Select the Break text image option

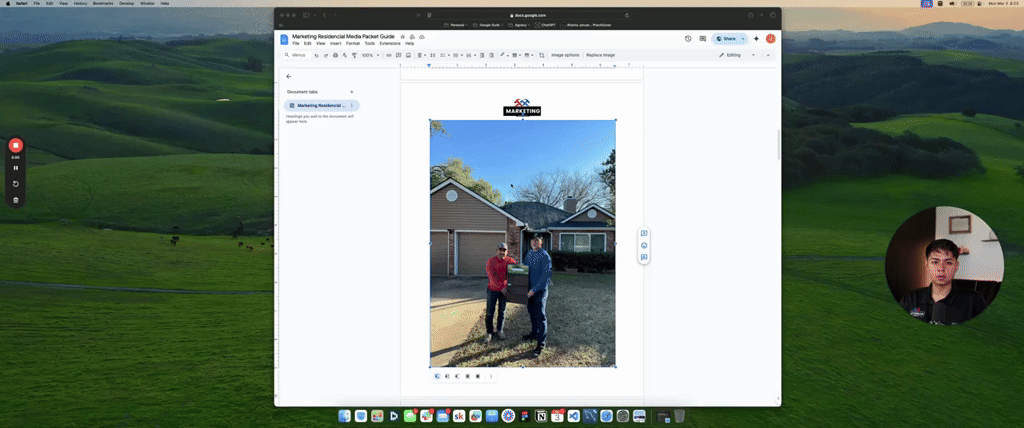click(457, 376)
